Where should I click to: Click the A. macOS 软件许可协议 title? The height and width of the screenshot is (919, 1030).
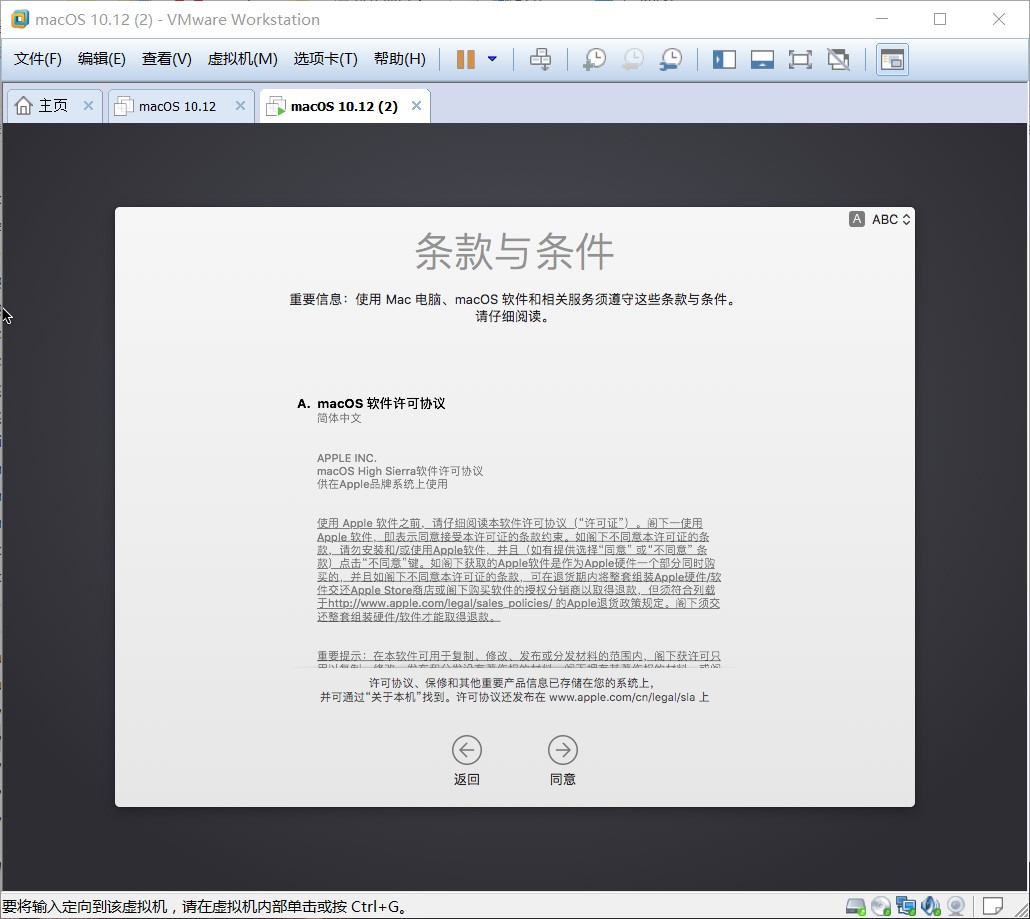371,403
